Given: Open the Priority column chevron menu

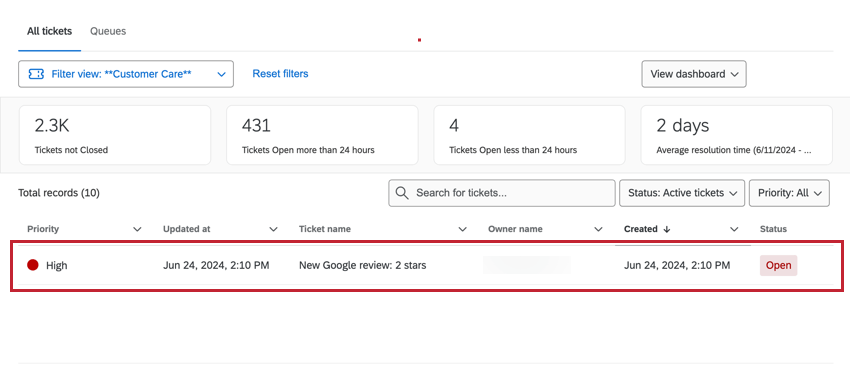Looking at the screenshot, I should pyautogui.click(x=137, y=229).
